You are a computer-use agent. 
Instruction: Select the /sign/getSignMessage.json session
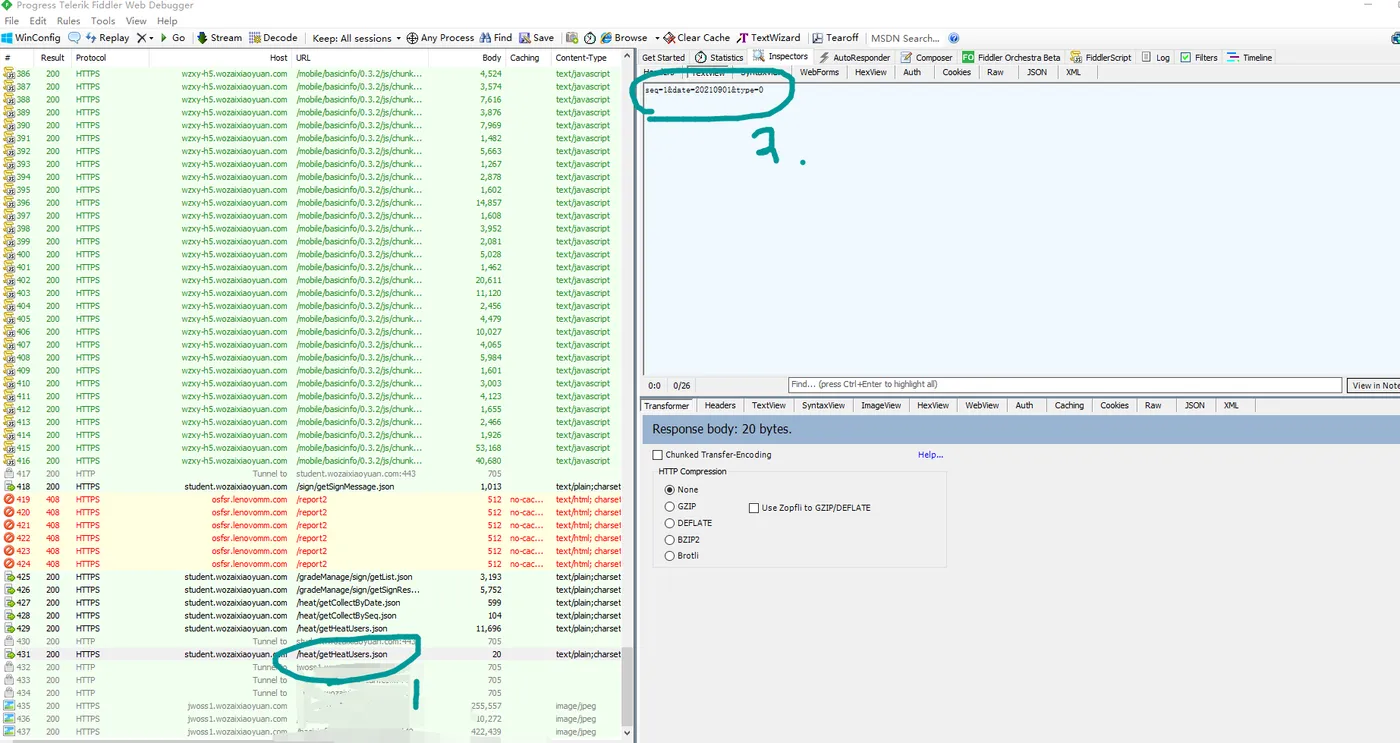pos(310,486)
